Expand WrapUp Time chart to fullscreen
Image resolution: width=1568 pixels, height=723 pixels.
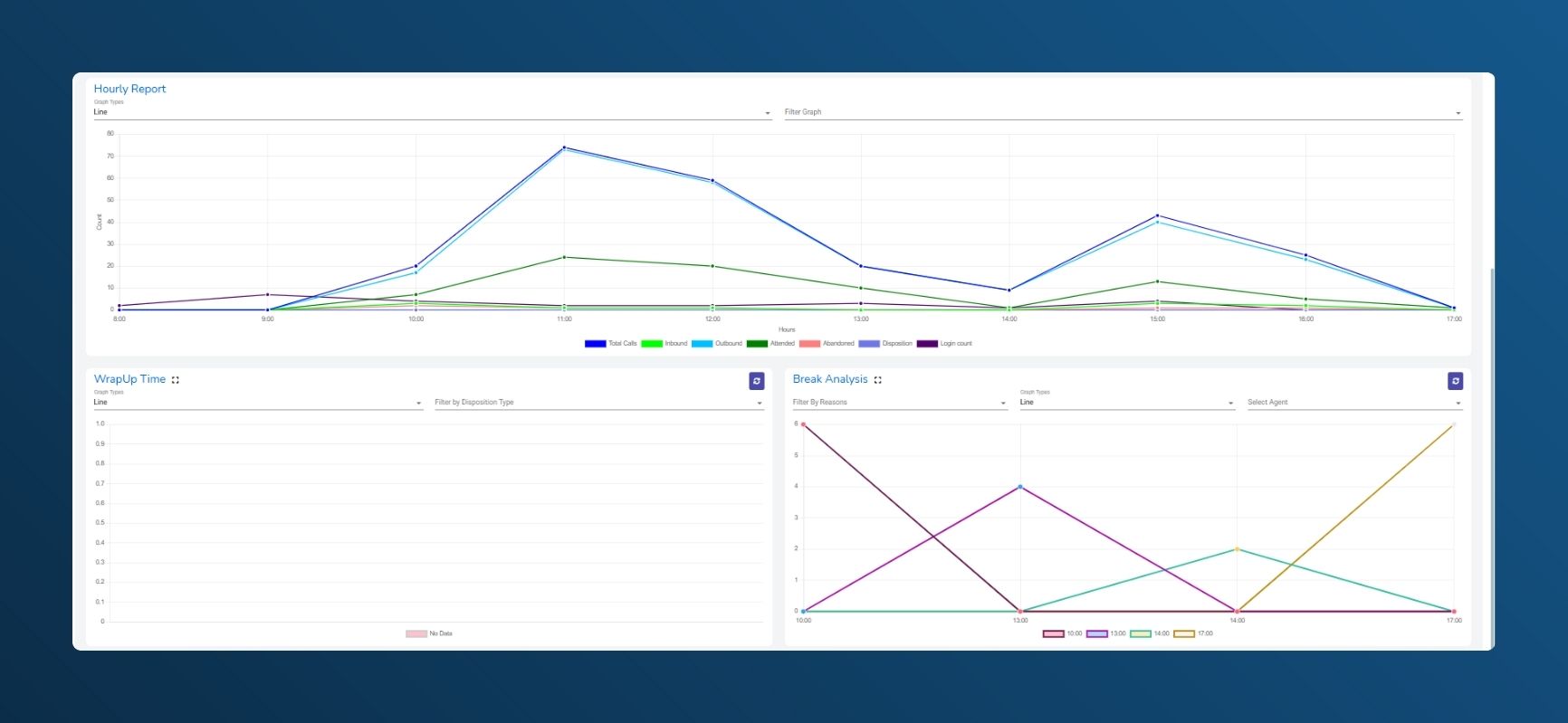[x=176, y=380]
